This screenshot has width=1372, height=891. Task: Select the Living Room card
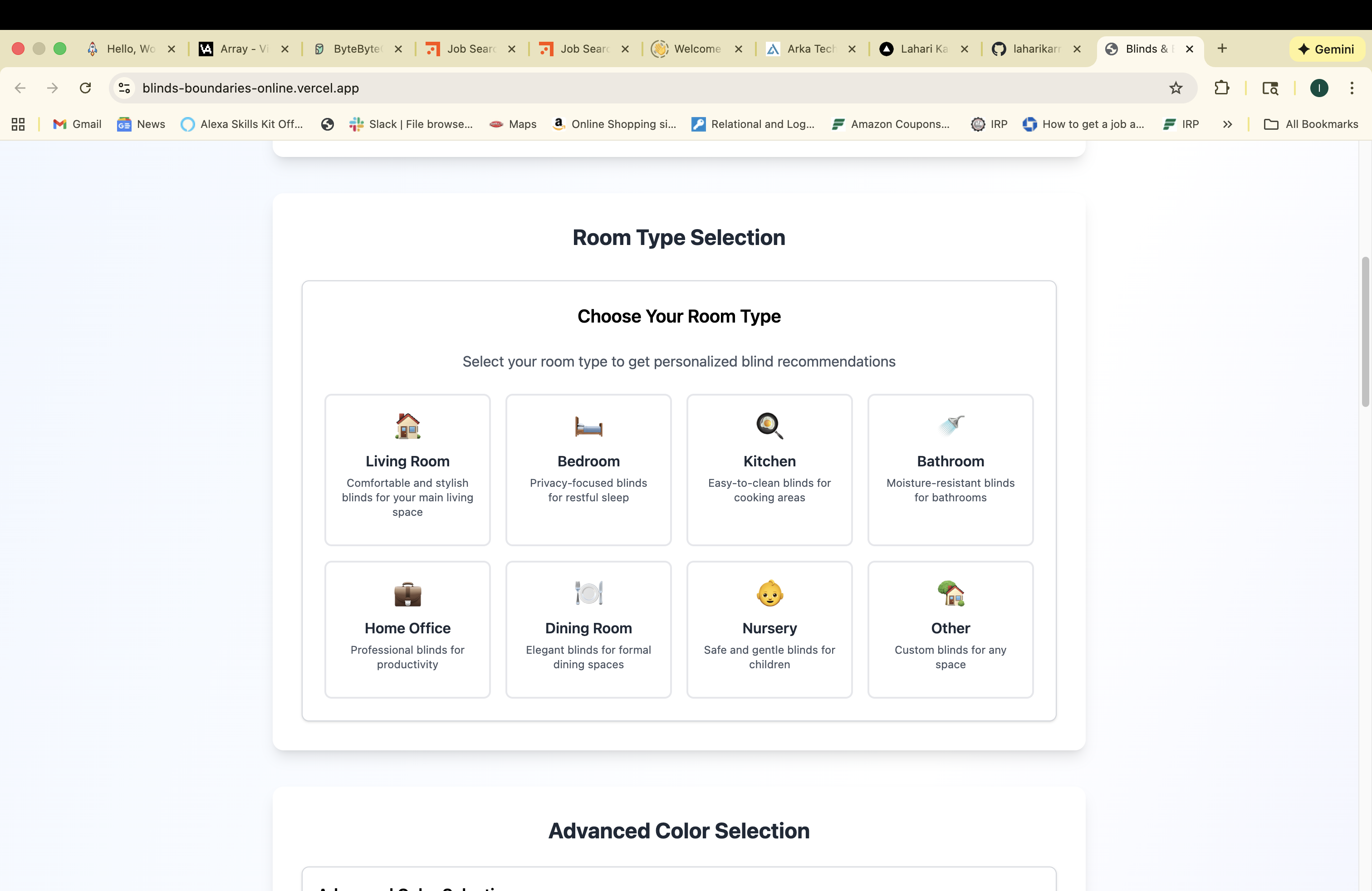tap(407, 470)
